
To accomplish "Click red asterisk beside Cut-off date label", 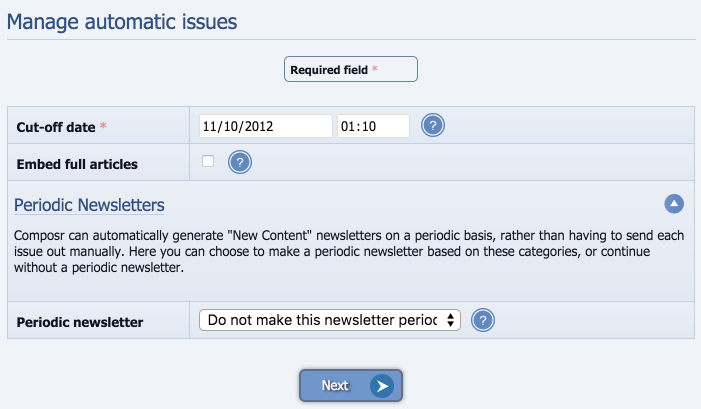I will pyautogui.click(x=103, y=126).
